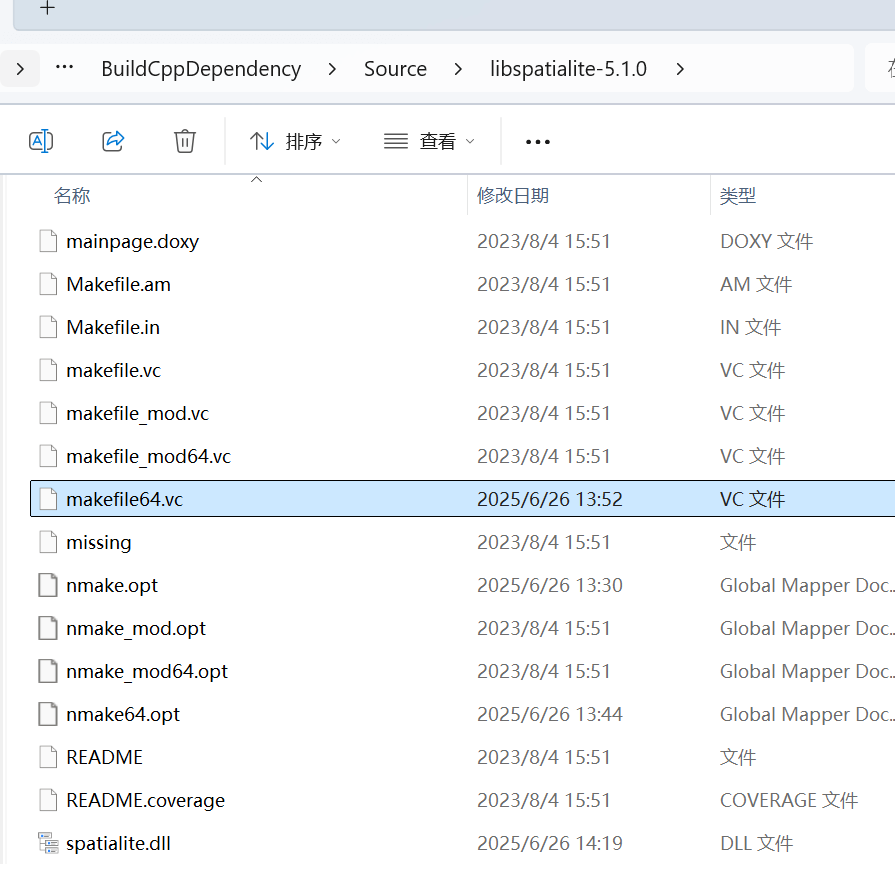The height and width of the screenshot is (883, 895).
Task: Click the Delete trash icon
Action: tap(185, 141)
